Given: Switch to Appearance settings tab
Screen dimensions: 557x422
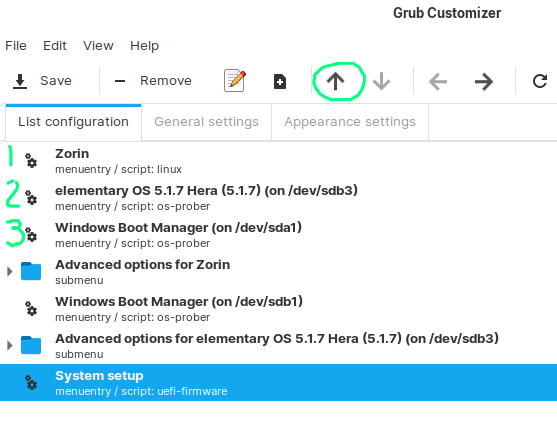Looking at the screenshot, I should click(350, 122).
